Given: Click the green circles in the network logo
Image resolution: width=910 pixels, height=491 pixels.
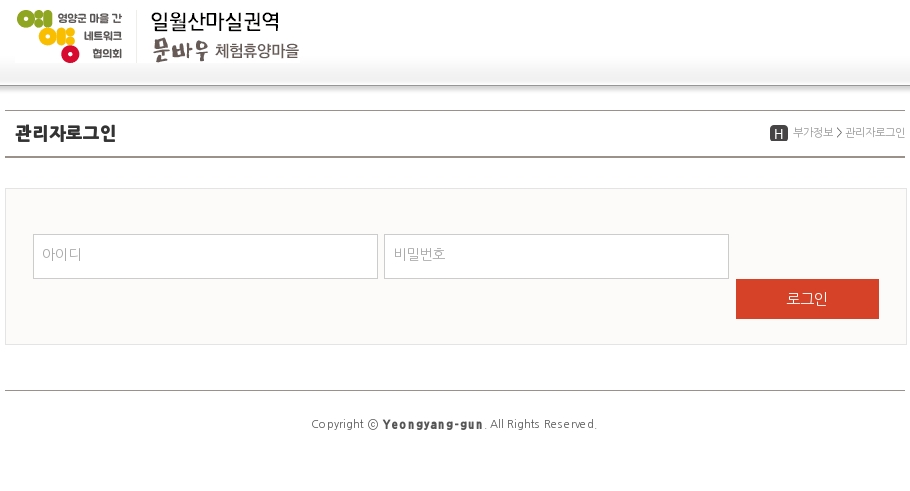Looking at the screenshot, I should coord(34,19).
